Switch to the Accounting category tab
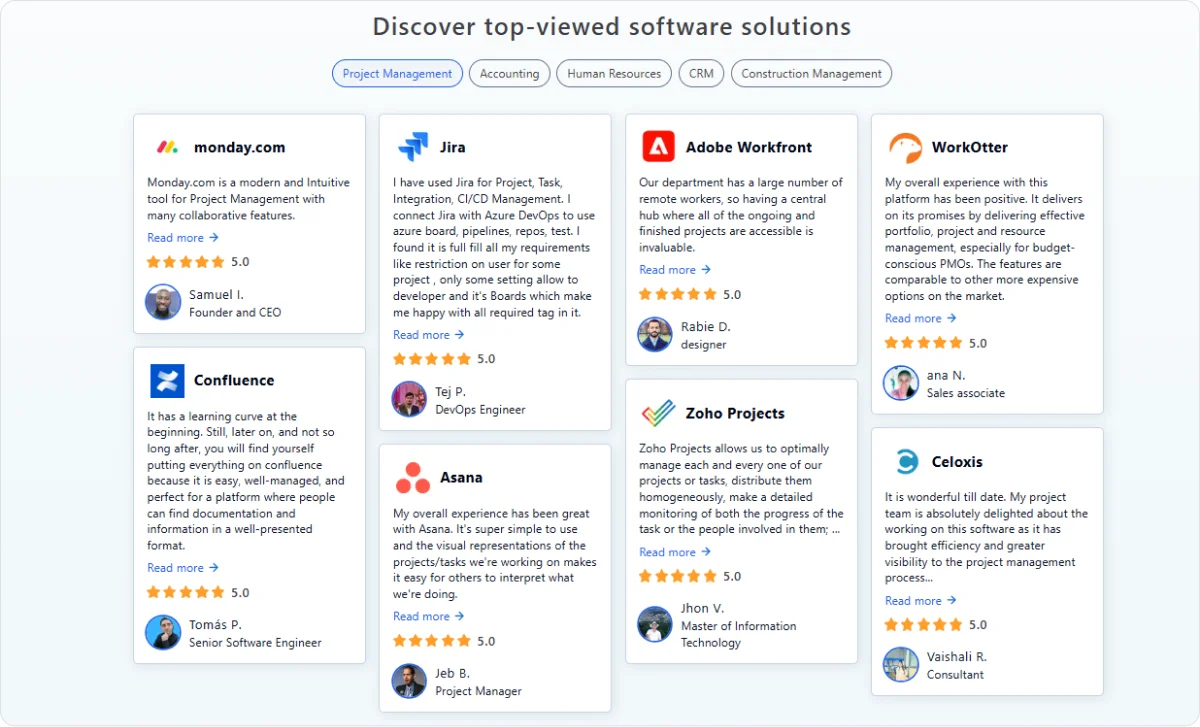This screenshot has width=1200, height=727. pos(509,73)
